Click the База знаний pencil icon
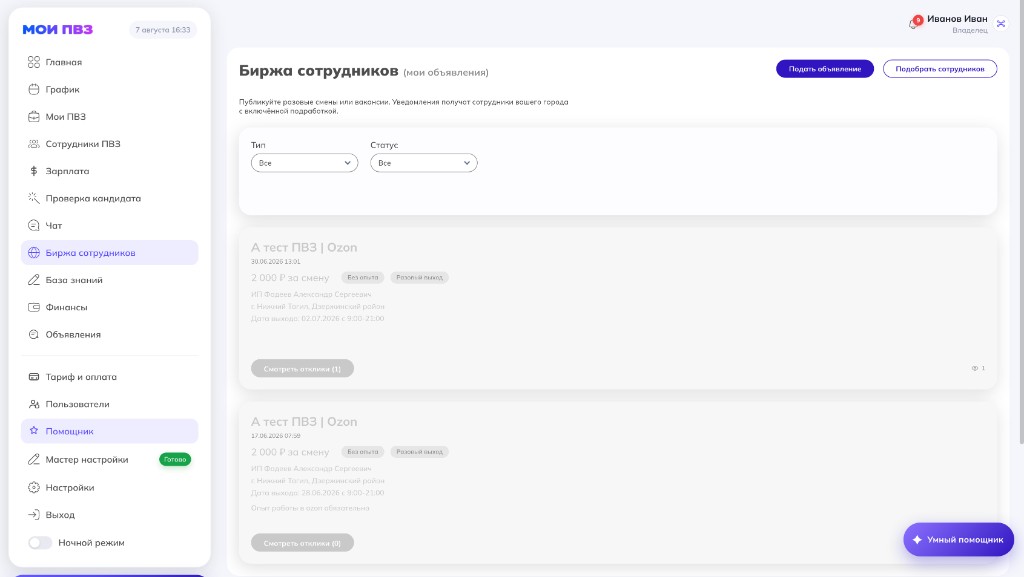Screen dimensions: 1024x577 point(34,280)
